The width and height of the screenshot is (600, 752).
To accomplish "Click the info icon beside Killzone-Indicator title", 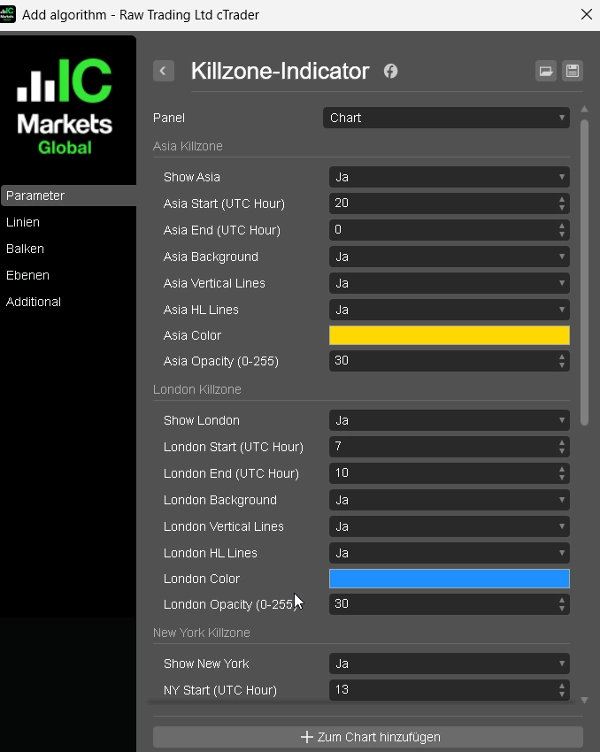I will [x=391, y=71].
